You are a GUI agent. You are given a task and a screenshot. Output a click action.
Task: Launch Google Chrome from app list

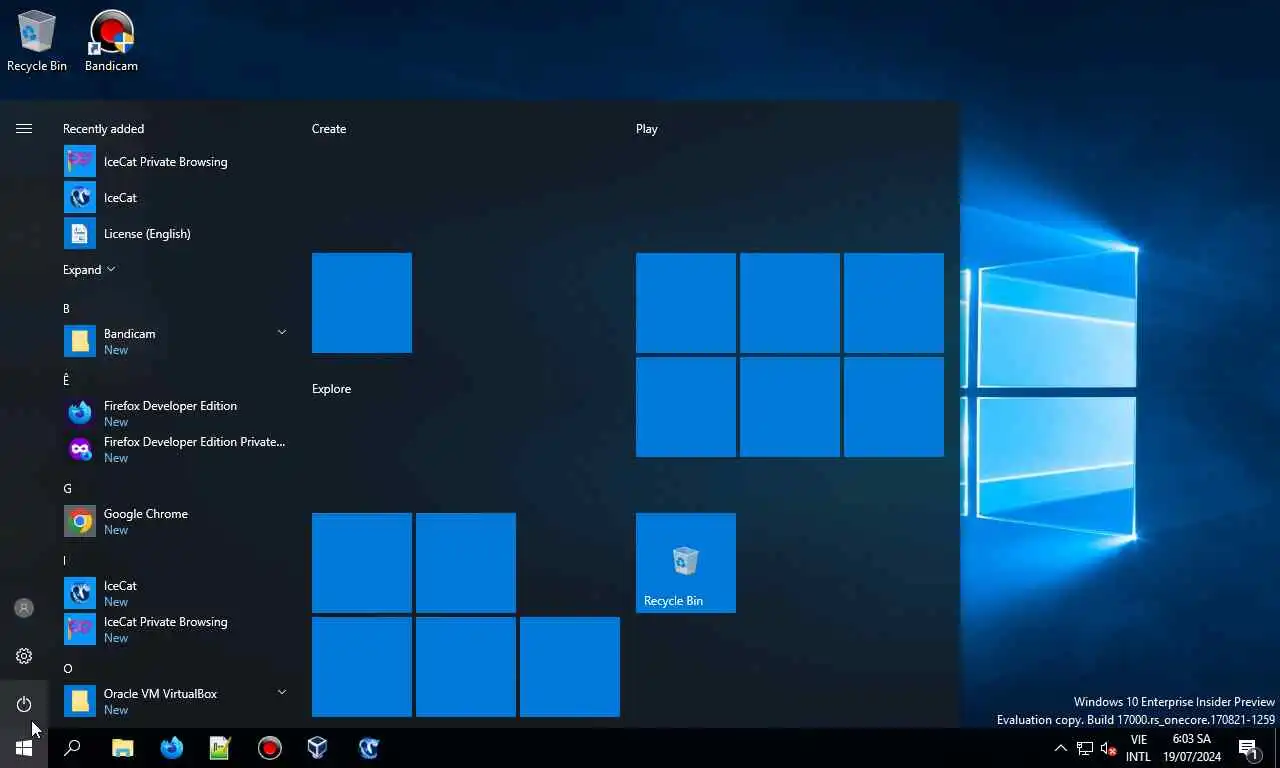[x=176, y=521]
